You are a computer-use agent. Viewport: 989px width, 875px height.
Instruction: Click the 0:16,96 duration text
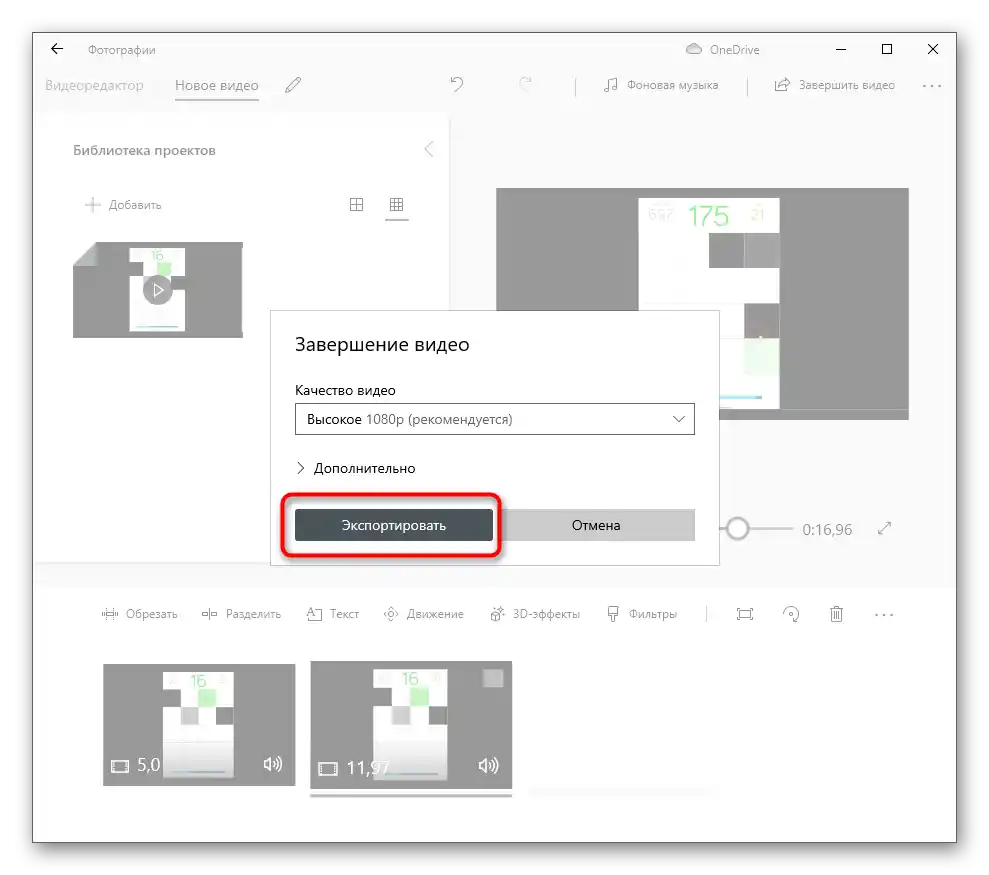827,529
